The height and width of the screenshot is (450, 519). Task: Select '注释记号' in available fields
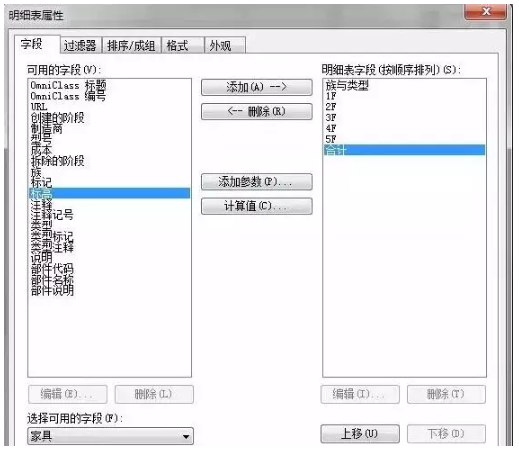pyautogui.click(x=109, y=215)
